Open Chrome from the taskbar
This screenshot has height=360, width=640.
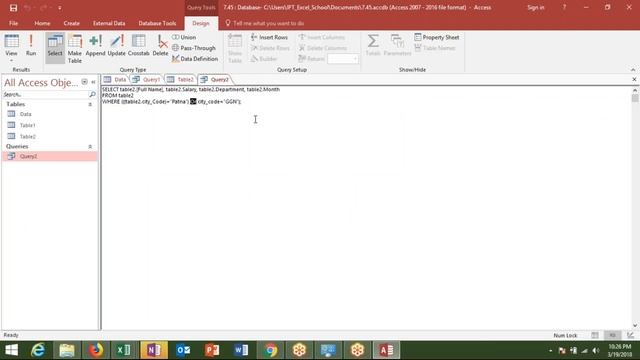pos(270,350)
